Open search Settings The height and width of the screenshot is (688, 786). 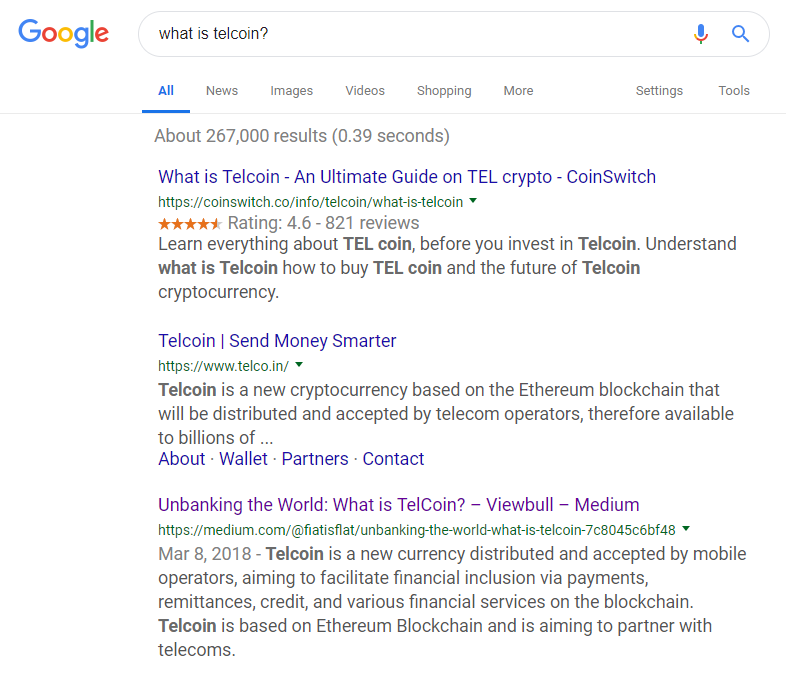click(659, 91)
